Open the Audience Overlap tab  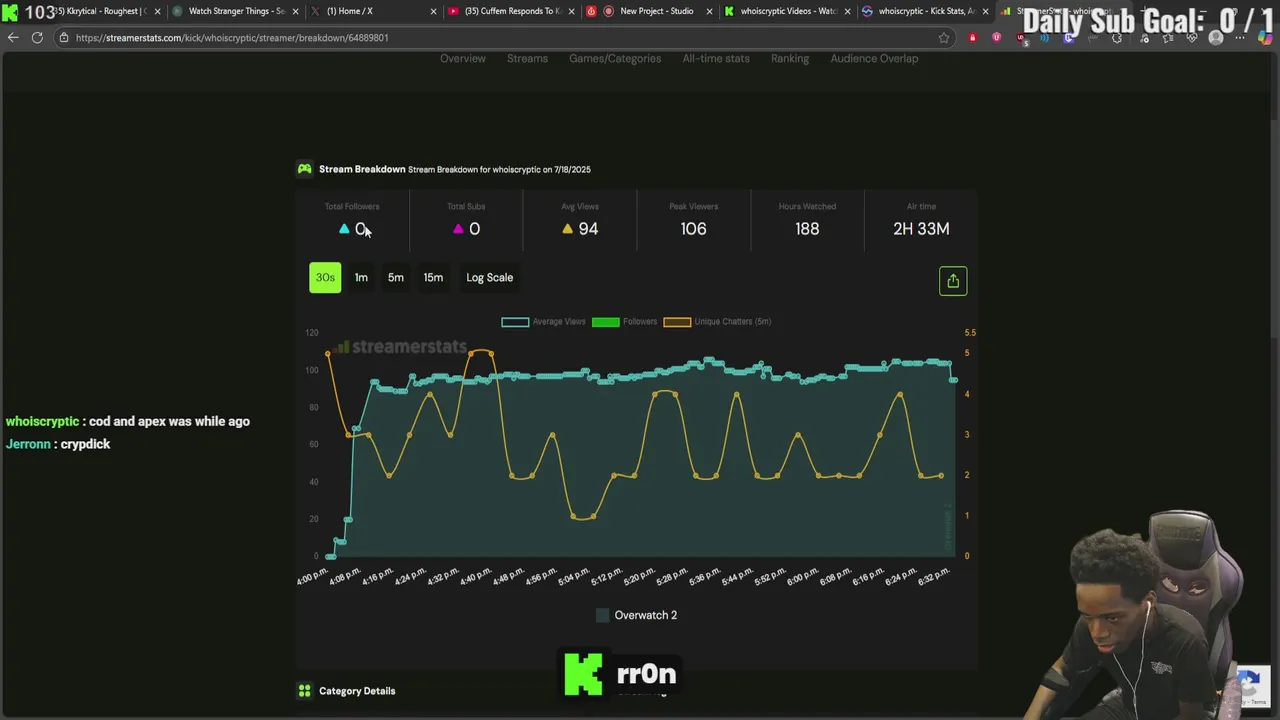tap(874, 58)
